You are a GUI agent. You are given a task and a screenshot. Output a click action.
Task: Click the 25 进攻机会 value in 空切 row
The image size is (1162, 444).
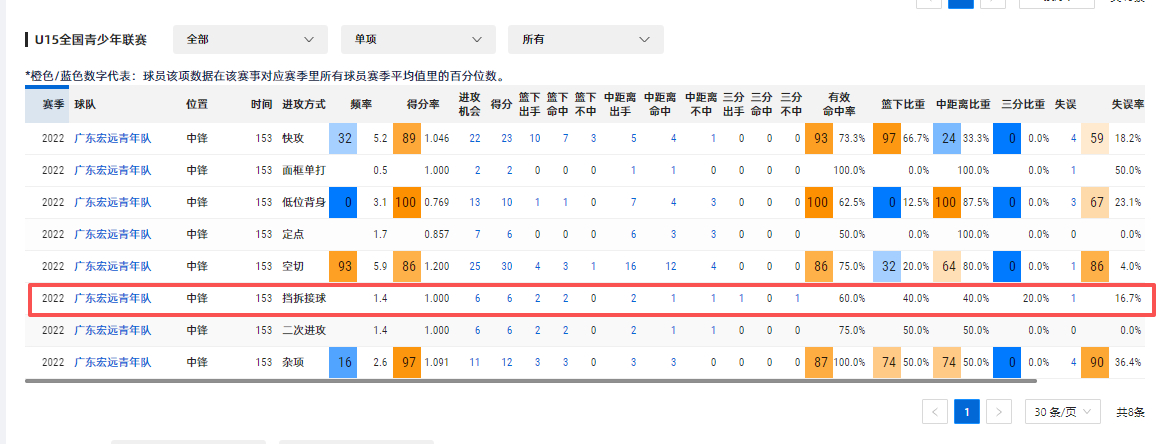pyautogui.click(x=475, y=266)
